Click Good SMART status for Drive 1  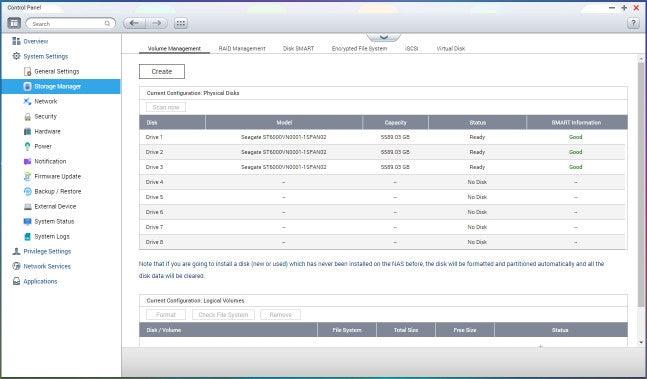[x=576, y=137]
